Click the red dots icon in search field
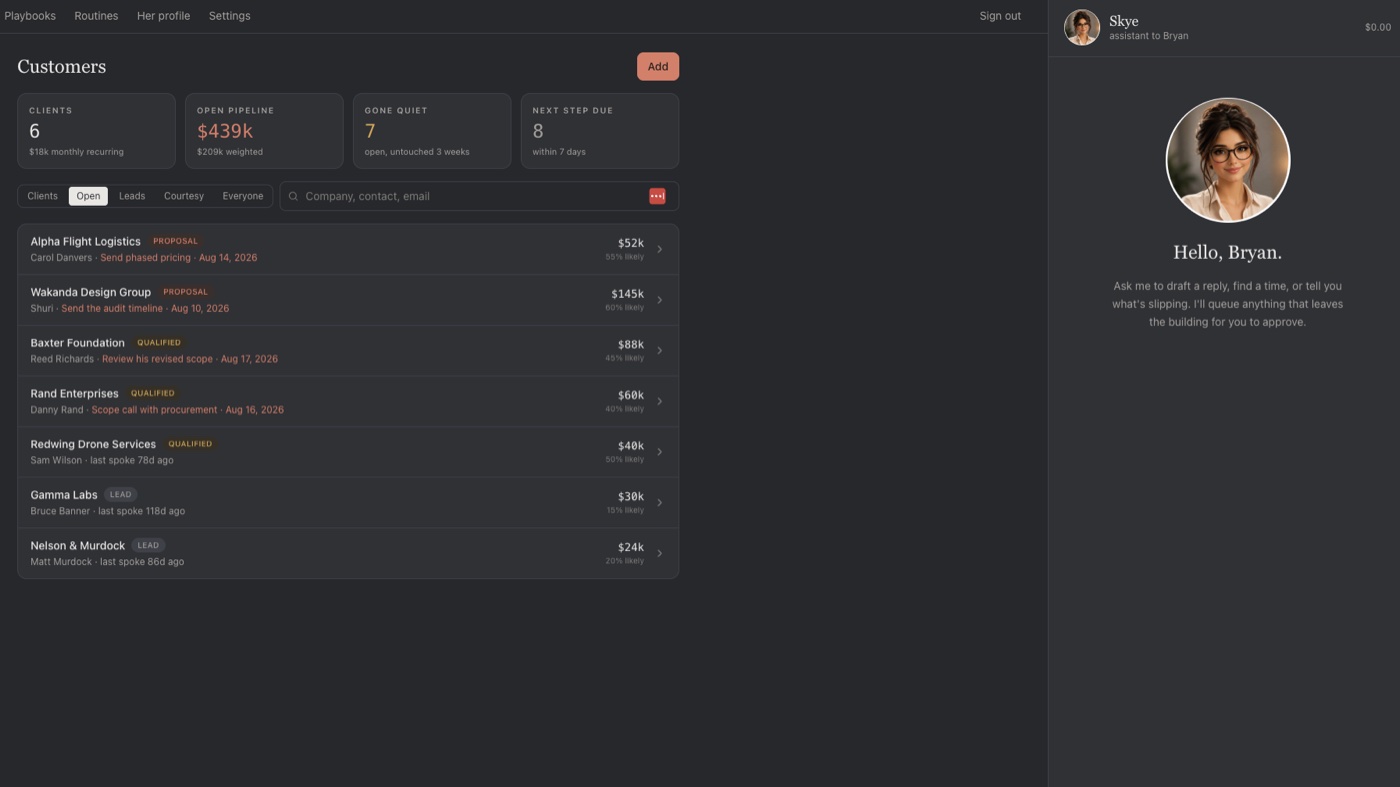The width and height of the screenshot is (1400, 787). 657,196
